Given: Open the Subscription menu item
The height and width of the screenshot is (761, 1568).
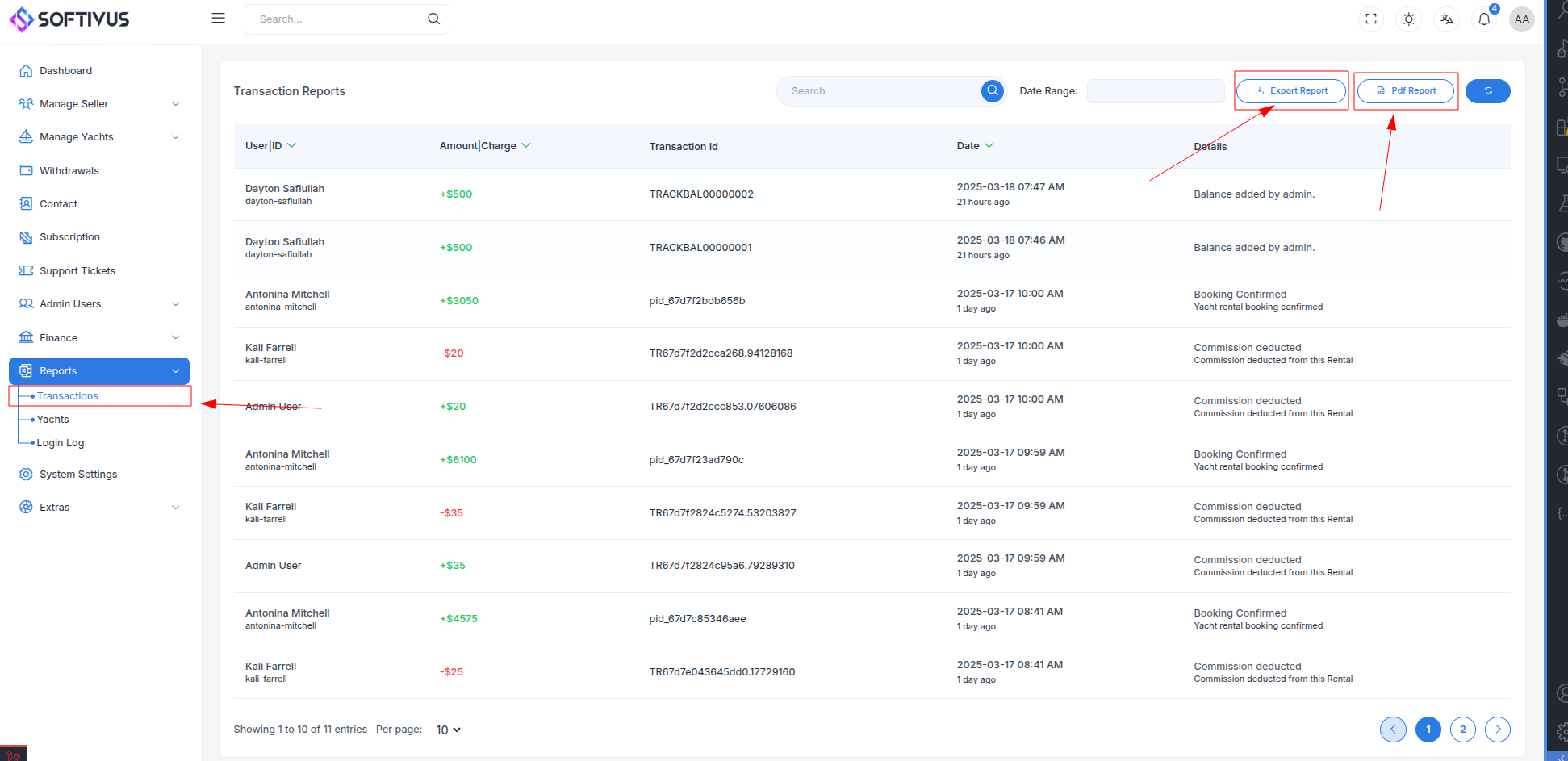Looking at the screenshot, I should tap(70, 236).
